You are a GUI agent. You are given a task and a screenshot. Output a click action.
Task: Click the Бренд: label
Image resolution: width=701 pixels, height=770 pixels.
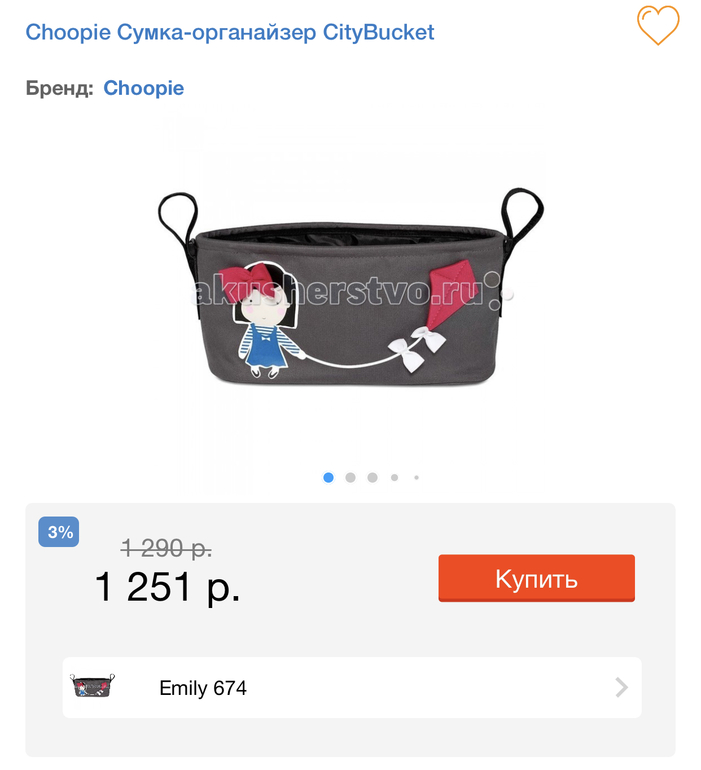click(59, 88)
